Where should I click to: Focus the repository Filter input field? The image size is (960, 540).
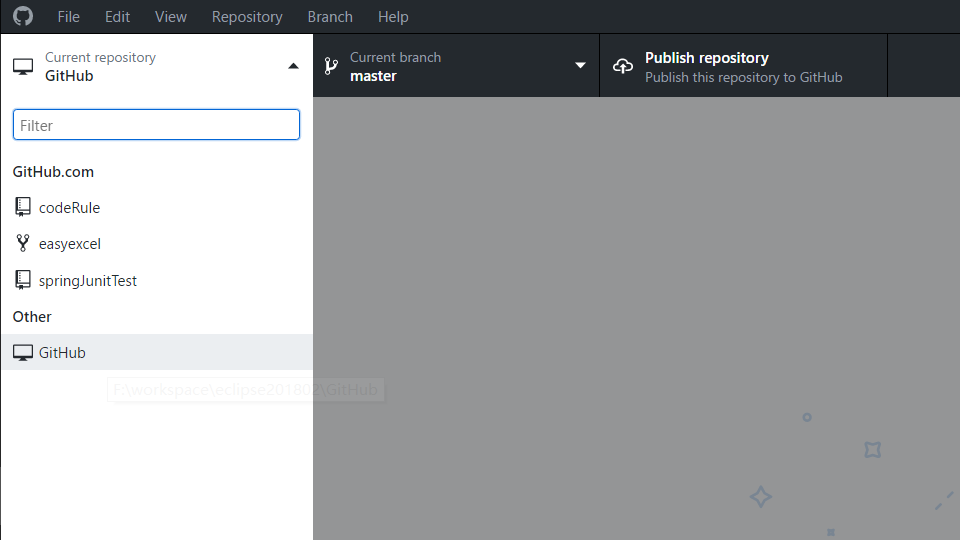[156, 125]
